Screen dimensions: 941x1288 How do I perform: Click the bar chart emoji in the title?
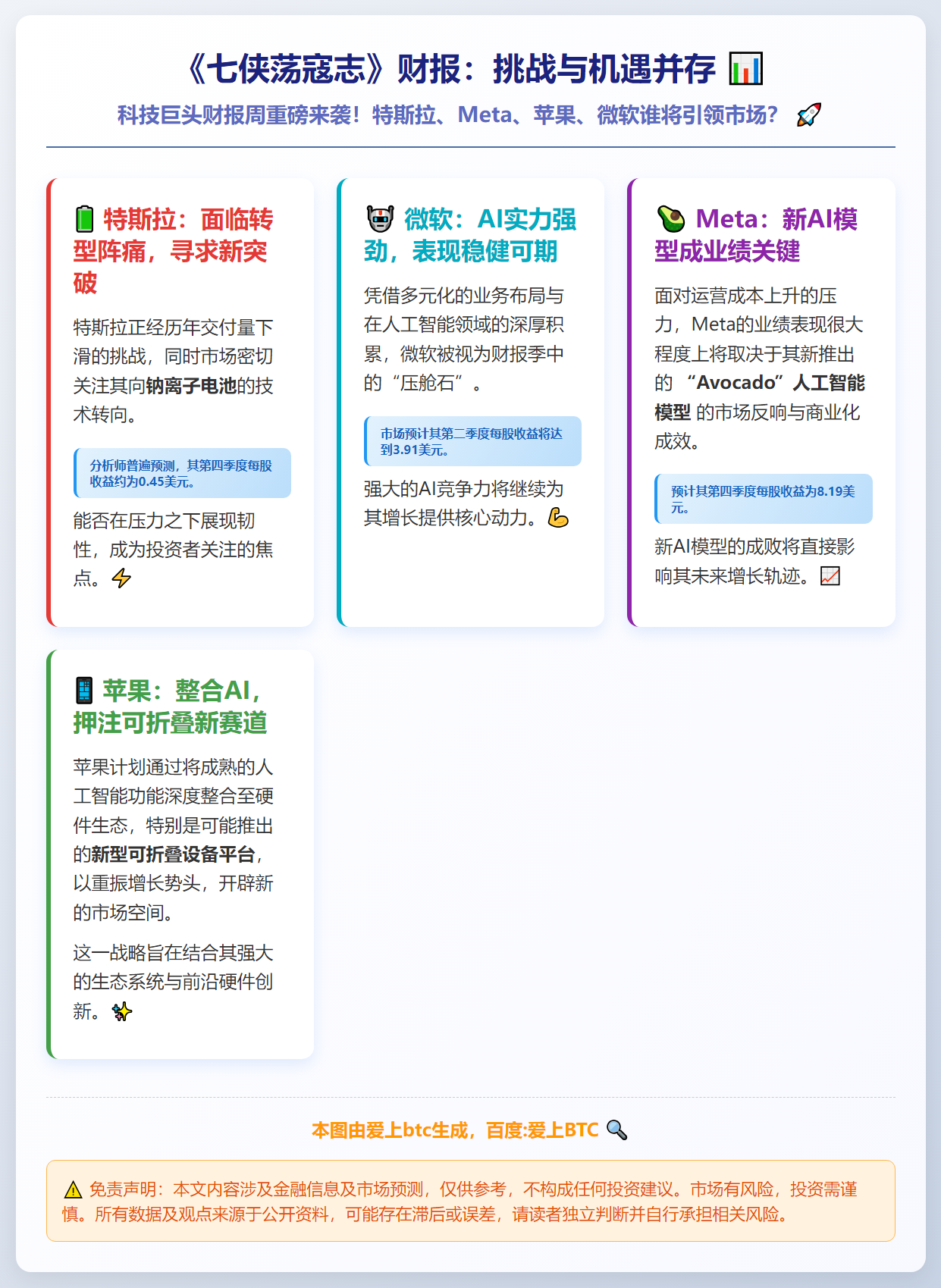click(745, 69)
